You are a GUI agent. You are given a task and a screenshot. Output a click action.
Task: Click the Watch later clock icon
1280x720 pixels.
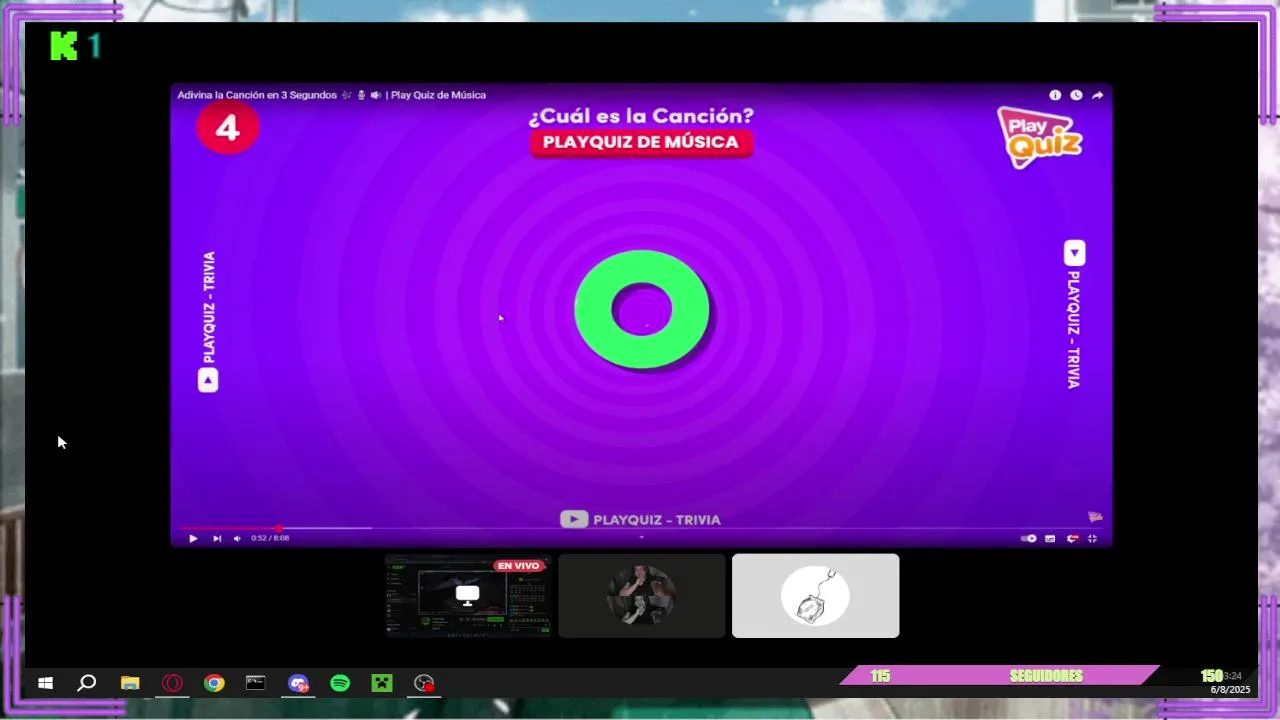[1076, 95]
